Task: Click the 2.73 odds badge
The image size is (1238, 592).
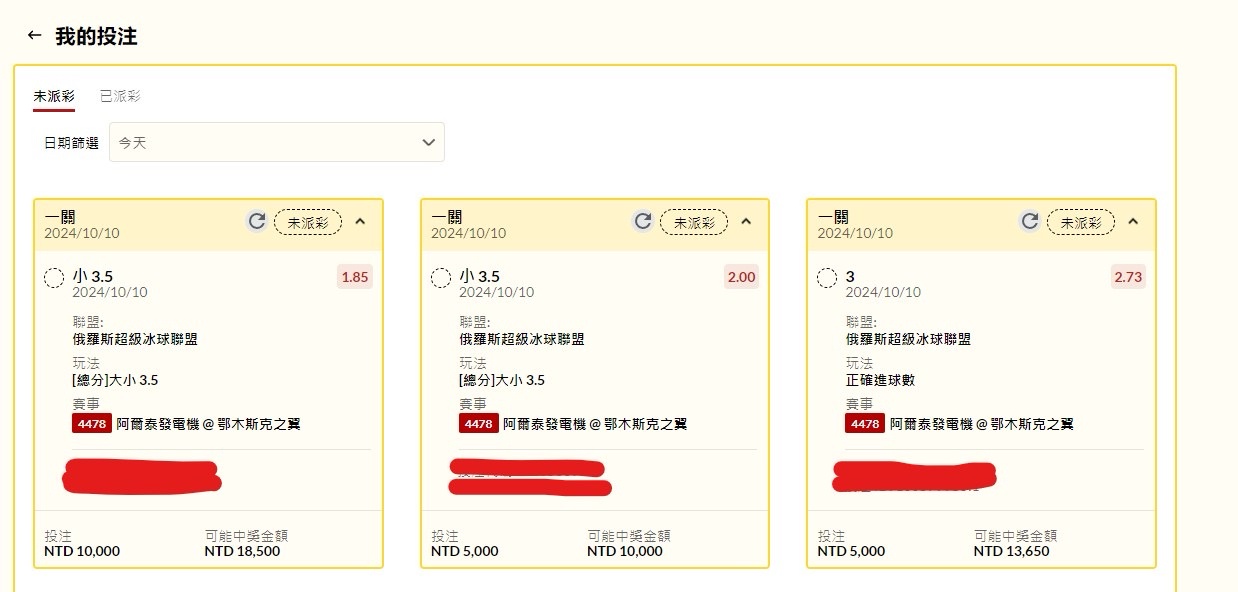Action: [x=1128, y=277]
